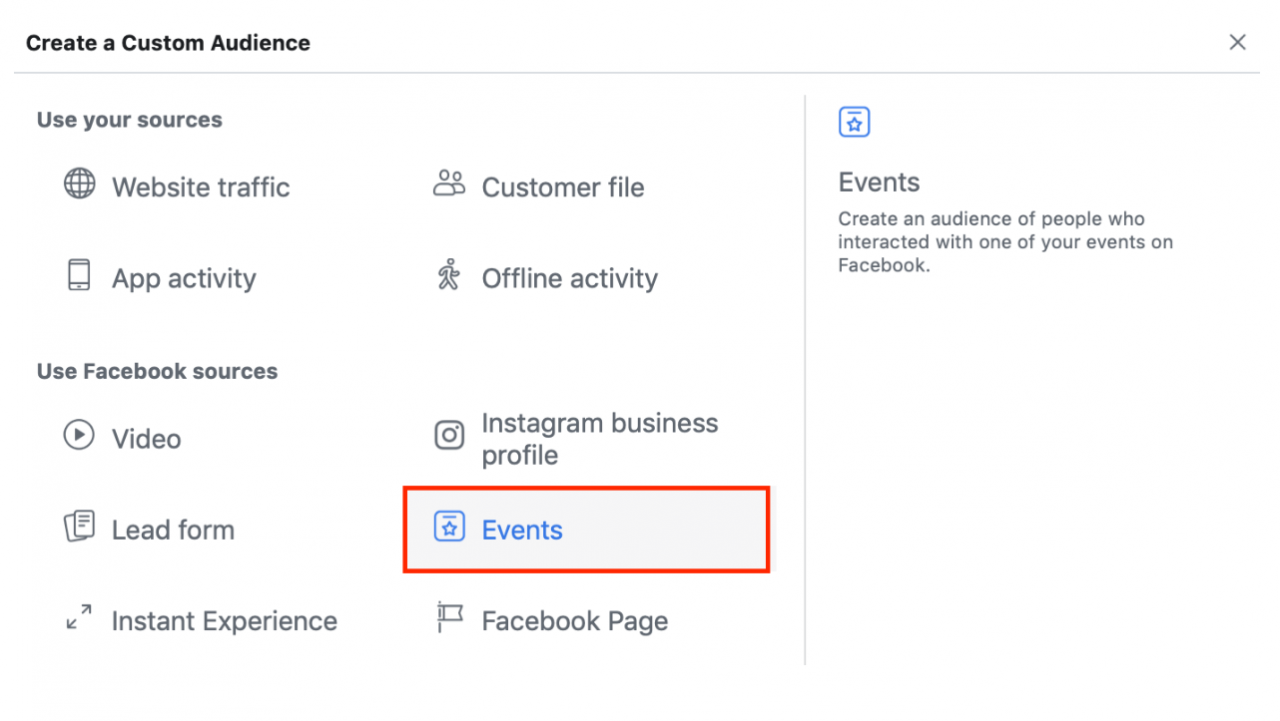Select Instagram business profile option text
Viewport: 1280px width, 721px height.
click(600, 439)
